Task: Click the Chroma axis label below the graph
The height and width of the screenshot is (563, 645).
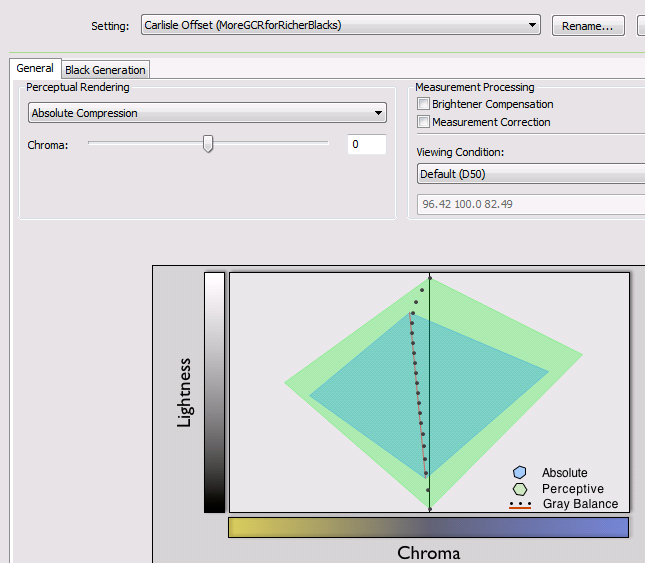Action: click(428, 552)
